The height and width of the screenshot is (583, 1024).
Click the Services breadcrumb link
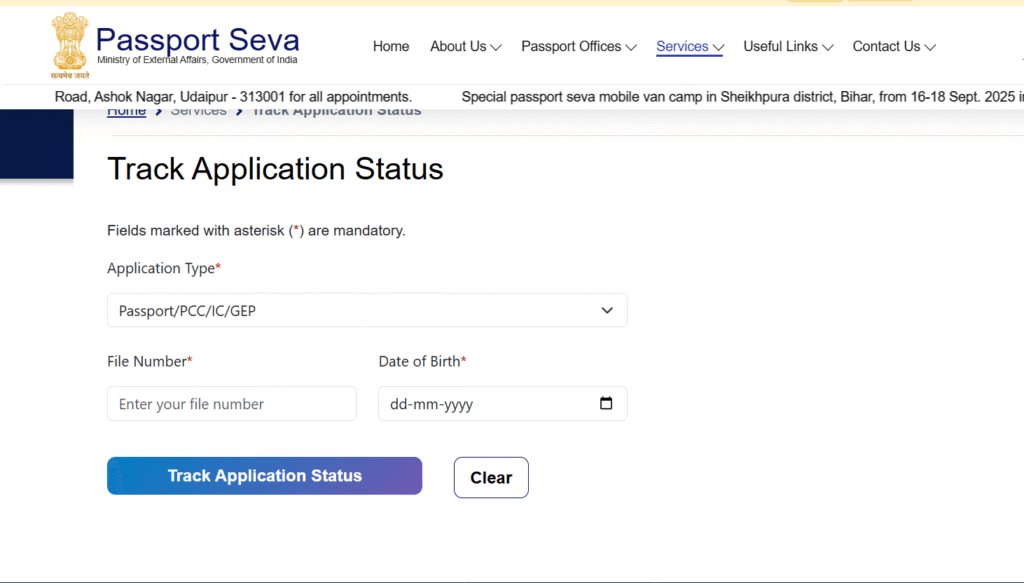point(198,111)
